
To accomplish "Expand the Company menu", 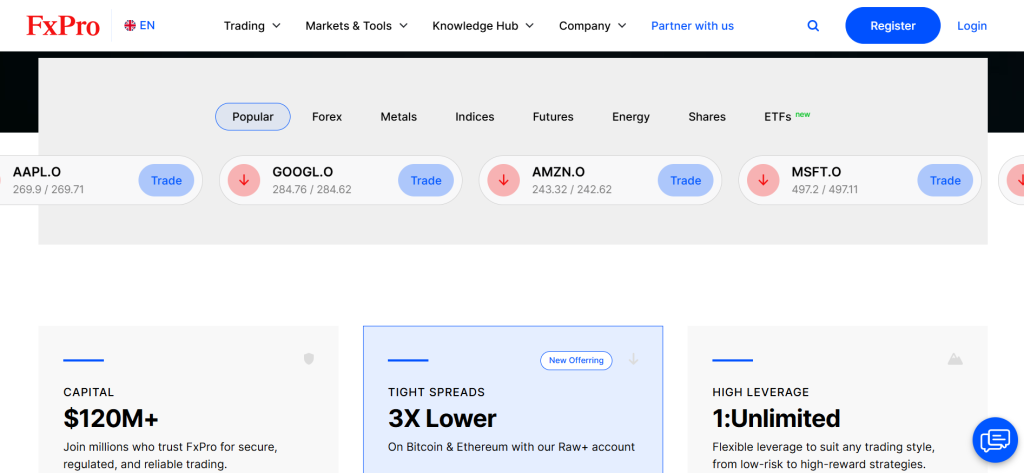I will 592,26.
